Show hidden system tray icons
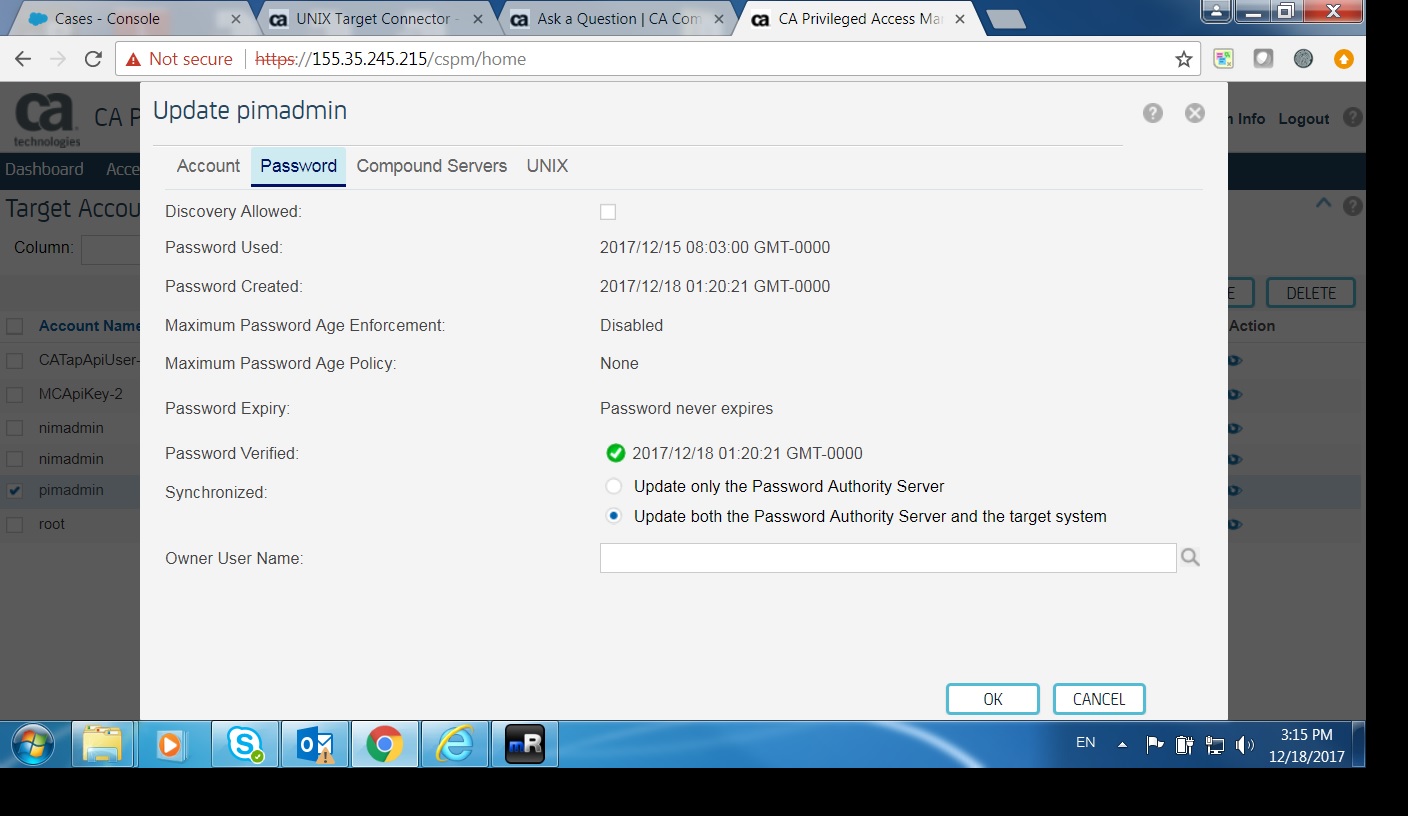Image resolution: width=1408 pixels, height=816 pixels. pyautogui.click(x=1122, y=744)
